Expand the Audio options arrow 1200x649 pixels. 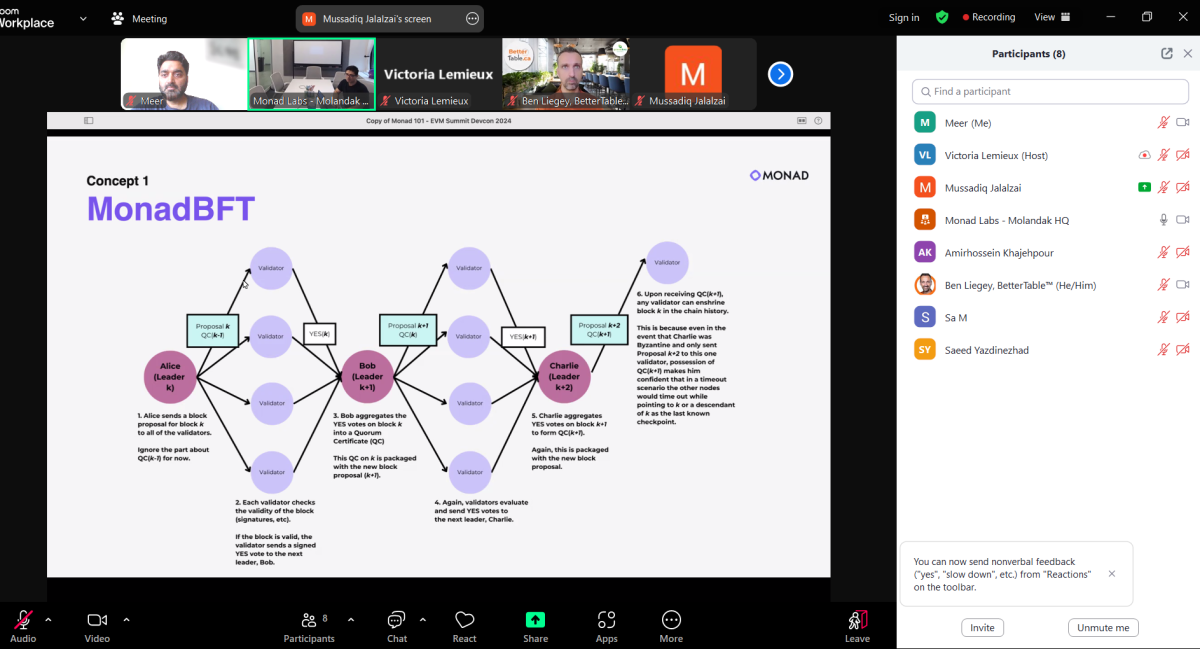coord(48,619)
